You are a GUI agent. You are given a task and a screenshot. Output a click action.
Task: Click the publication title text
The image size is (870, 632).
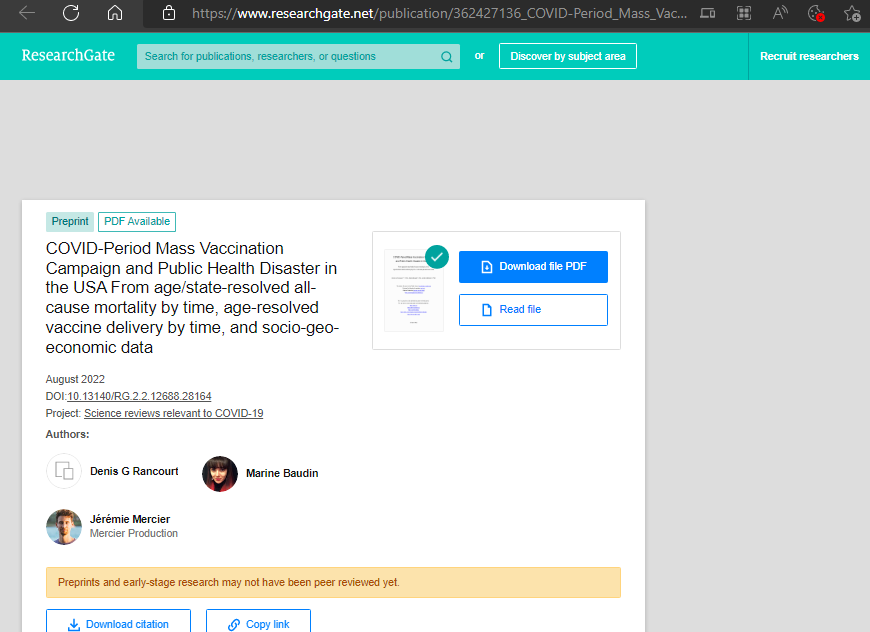192,297
